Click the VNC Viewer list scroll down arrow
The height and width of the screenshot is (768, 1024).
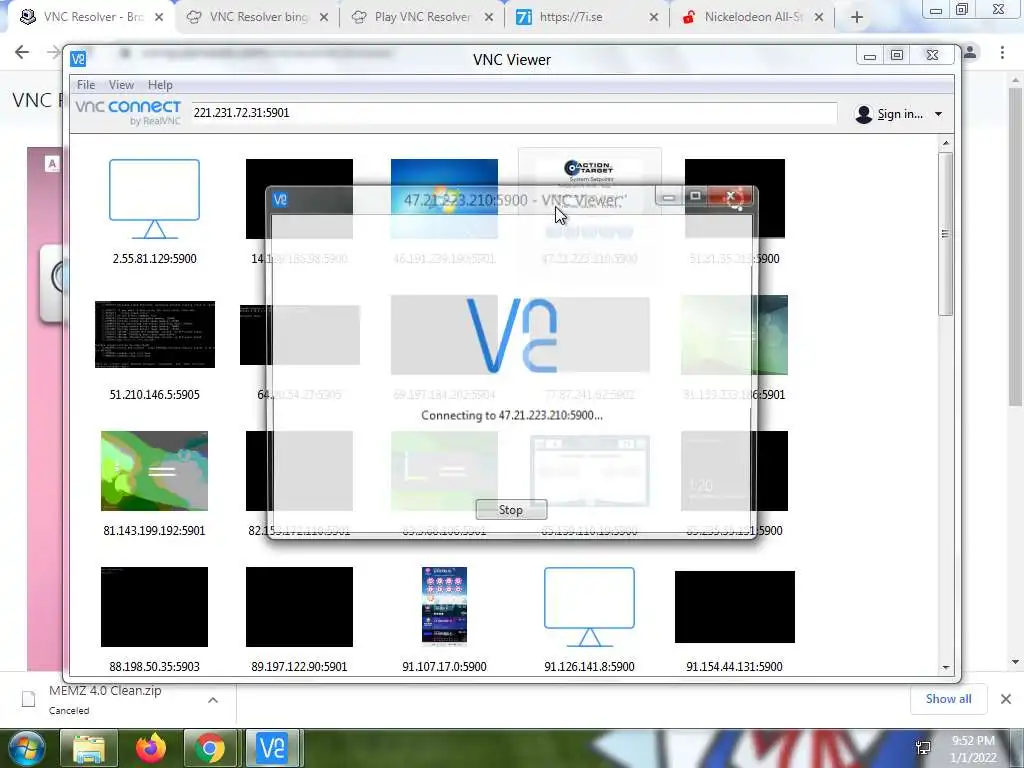[x=946, y=667]
